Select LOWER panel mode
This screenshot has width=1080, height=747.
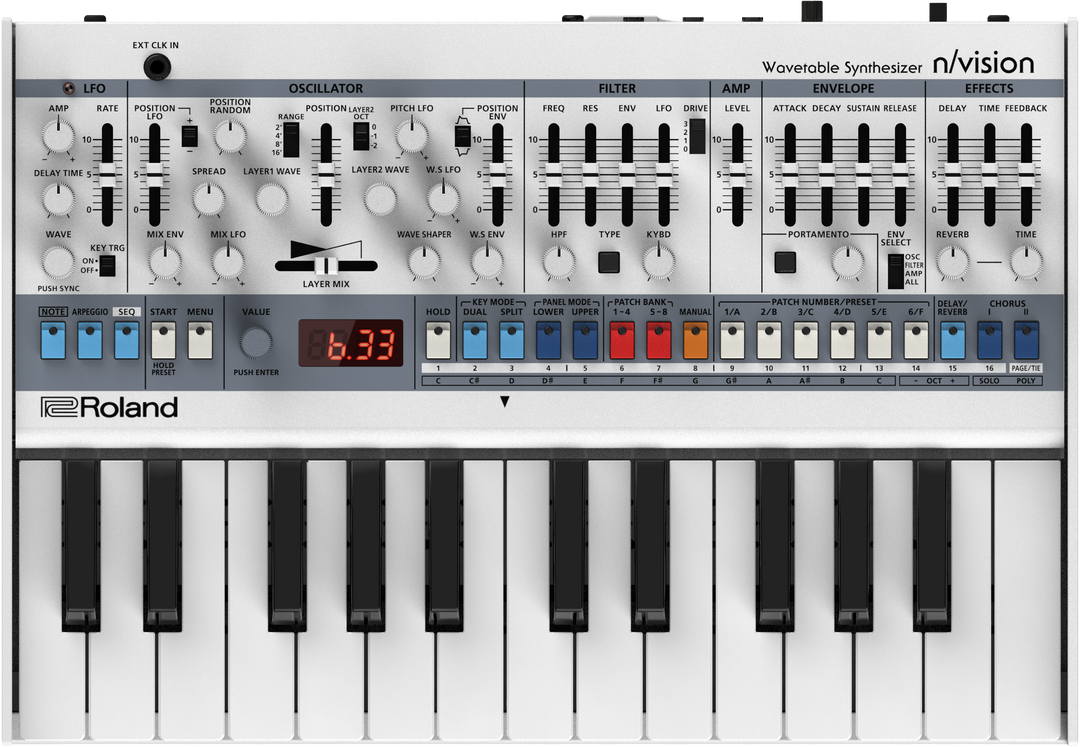click(x=548, y=341)
